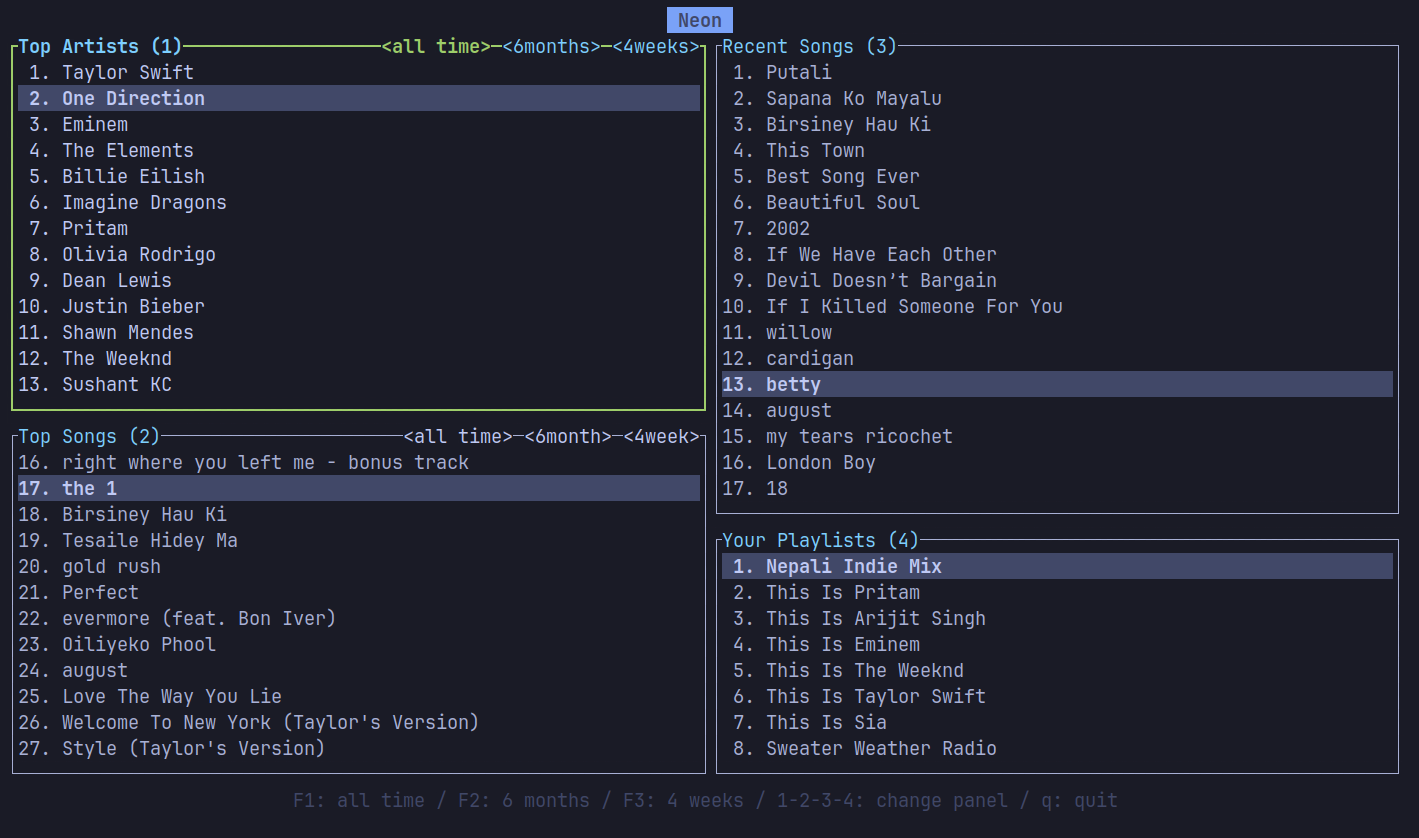Select Taylor Swift in Top Artists
Image resolution: width=1419 pixels, height=838 pixels.
click(x=127, y=73)
